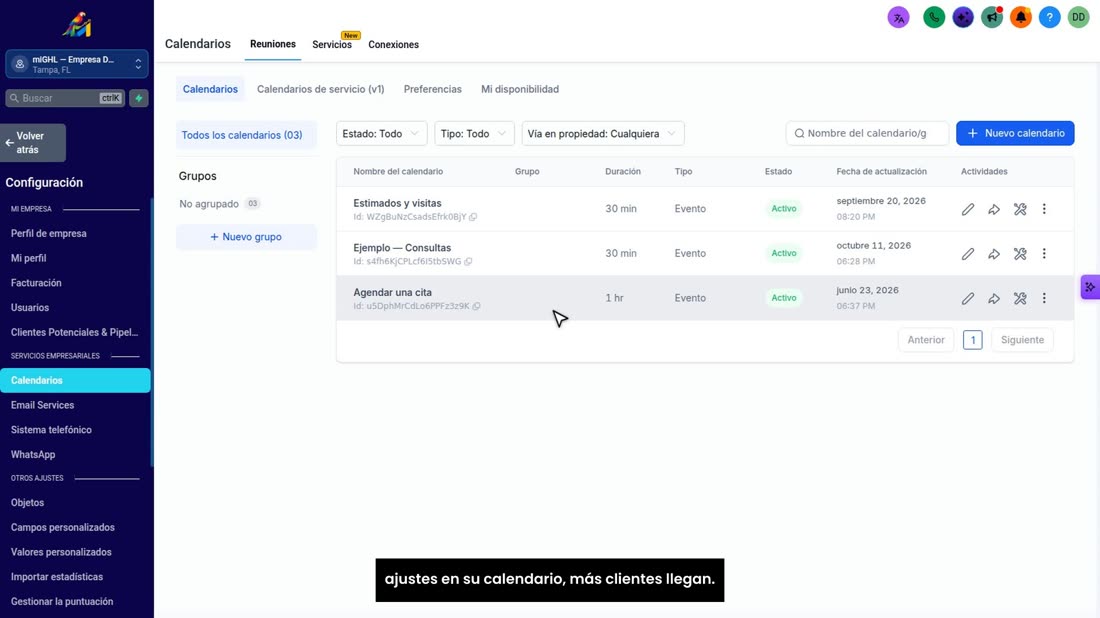Open tools icon for Estimados y visitas
Viewport: 1100px width, 618px height.
point(1020,209)
